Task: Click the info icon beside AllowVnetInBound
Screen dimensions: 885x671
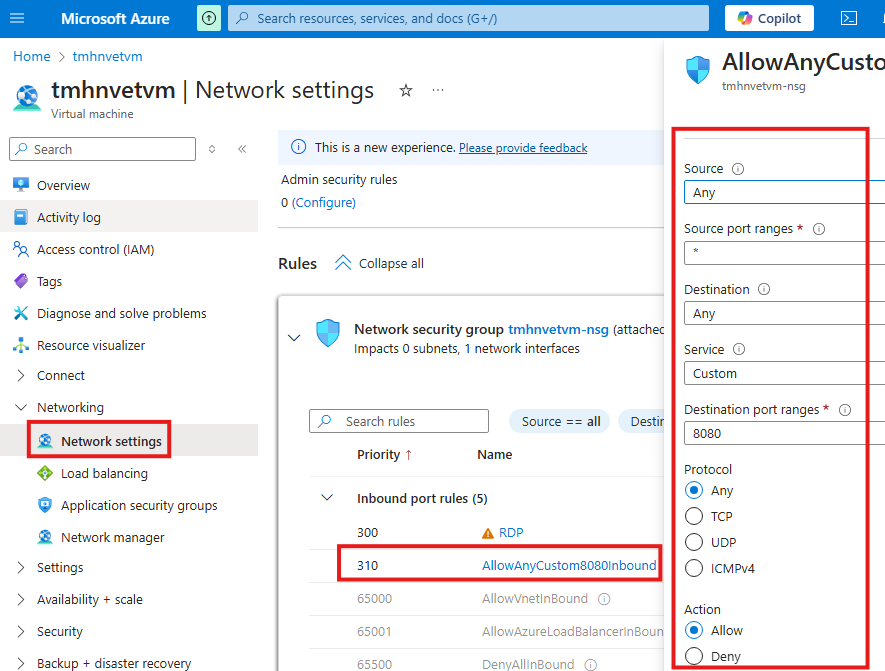Action: pyautogui.click(x=604, y=599)
